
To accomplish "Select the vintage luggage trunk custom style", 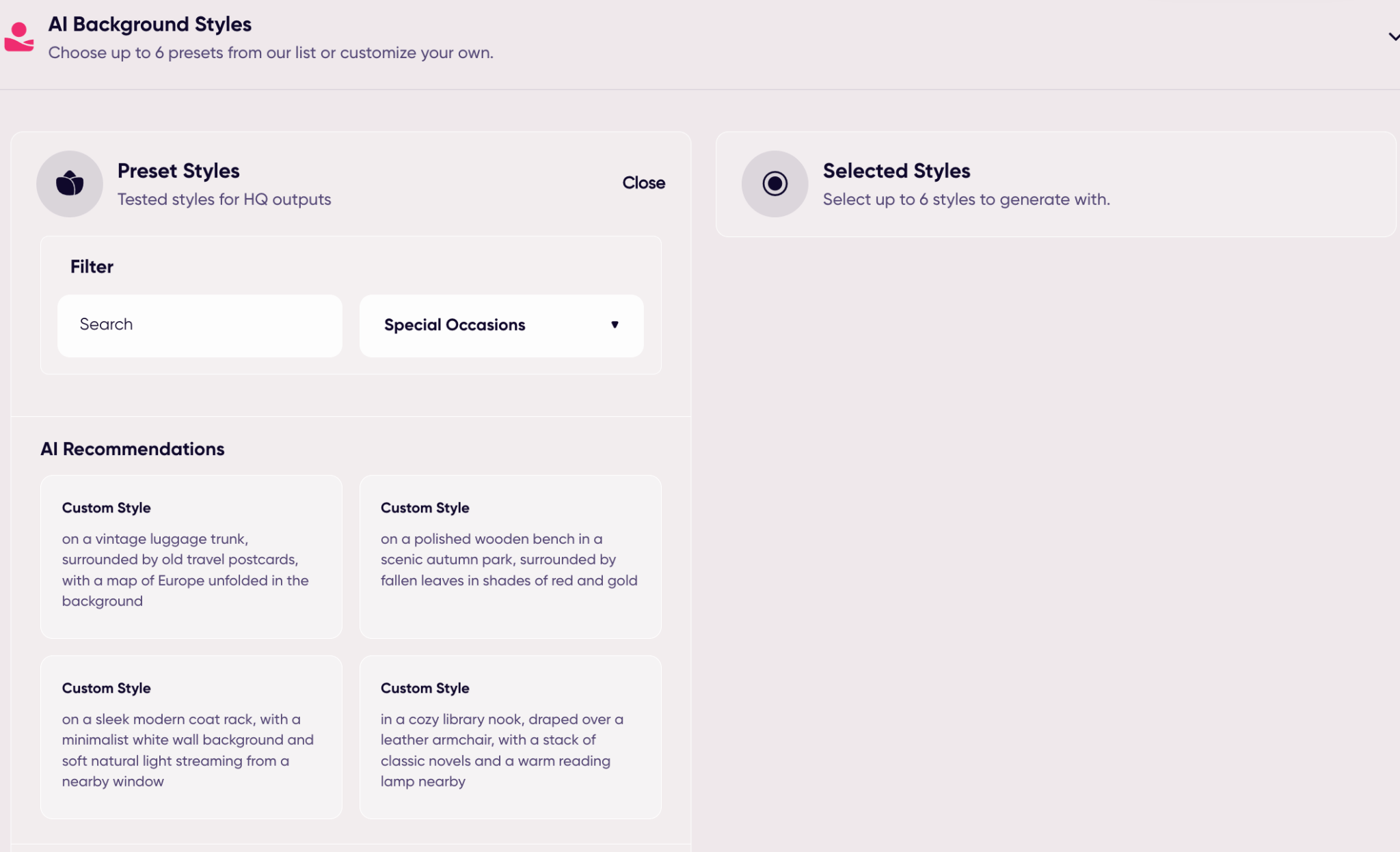I will pos(191,557).
